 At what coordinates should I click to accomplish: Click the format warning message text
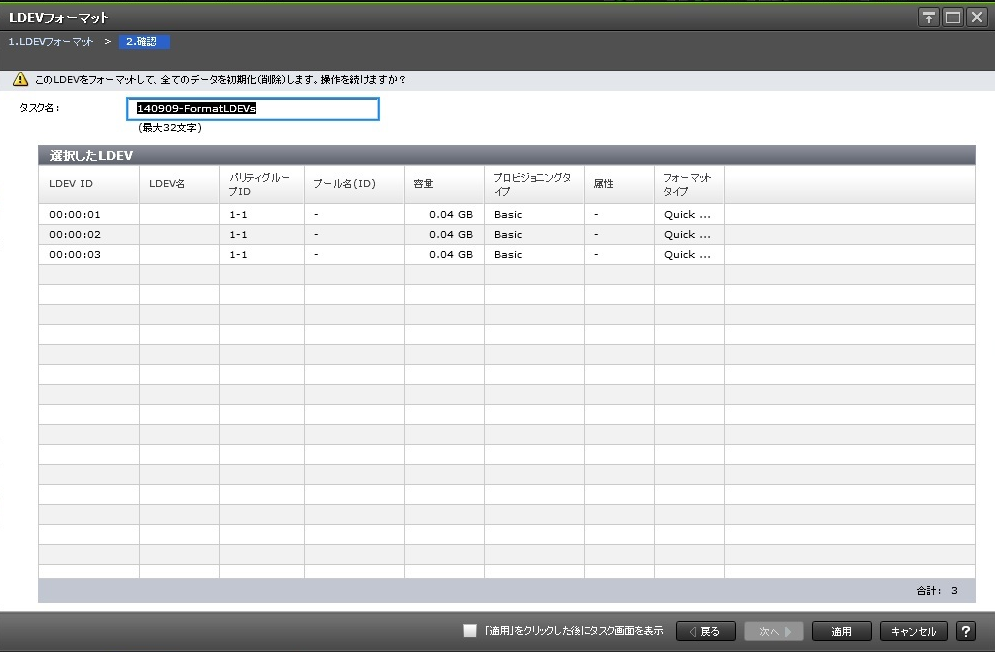coord(220,79)
